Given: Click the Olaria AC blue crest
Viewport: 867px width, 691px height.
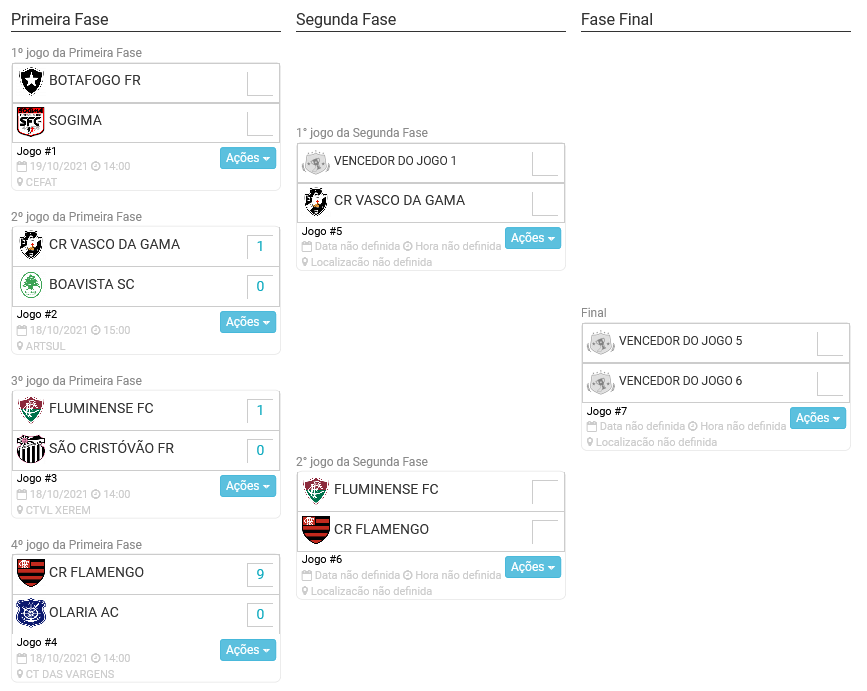Looking at the screenshot, I should coord(31,613).
